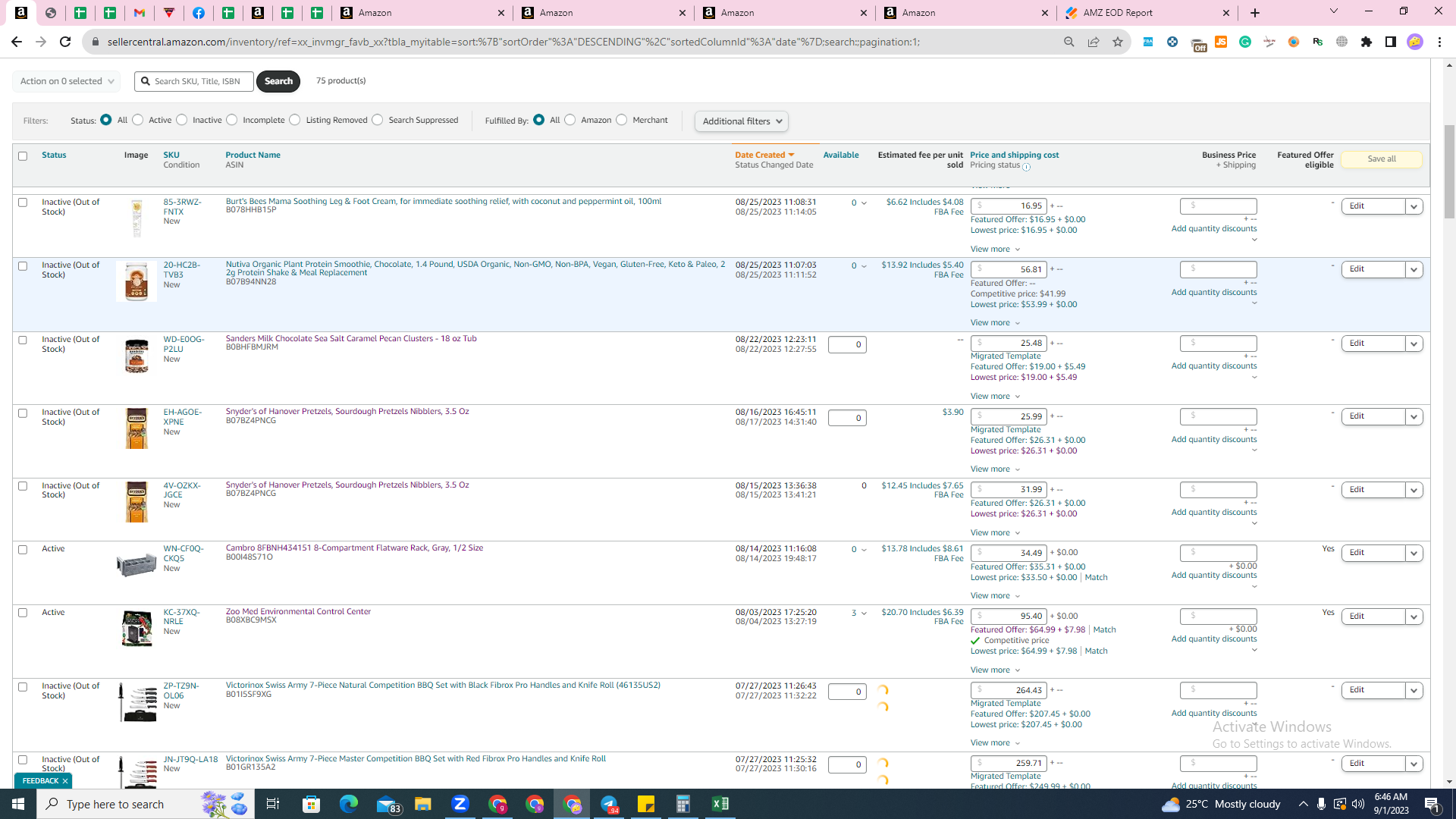Open the Action on 0 selected dropdown

click(x=67, y=81)
